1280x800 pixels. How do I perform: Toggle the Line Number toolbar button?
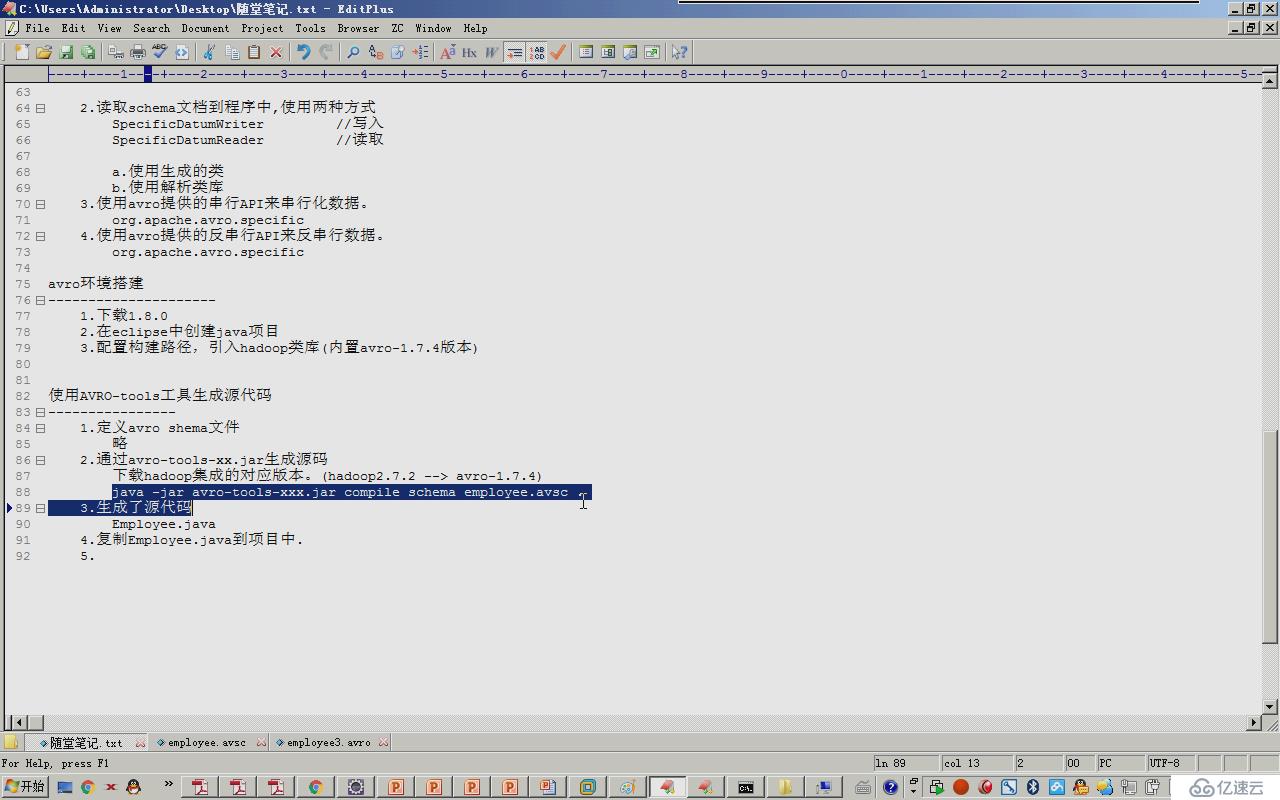click(x=537, y=52)
